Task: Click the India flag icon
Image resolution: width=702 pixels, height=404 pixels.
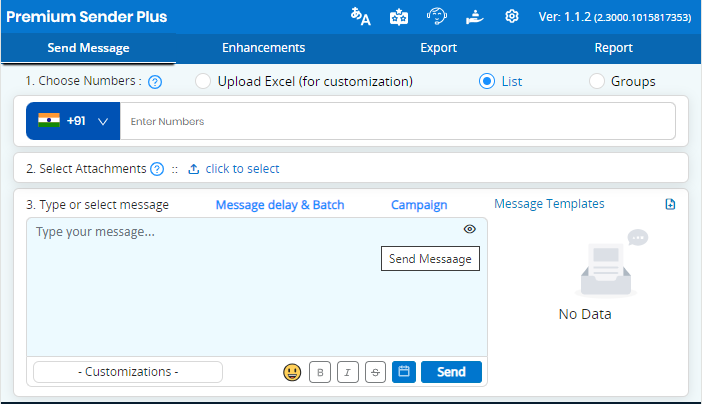Action: [49, 120]
